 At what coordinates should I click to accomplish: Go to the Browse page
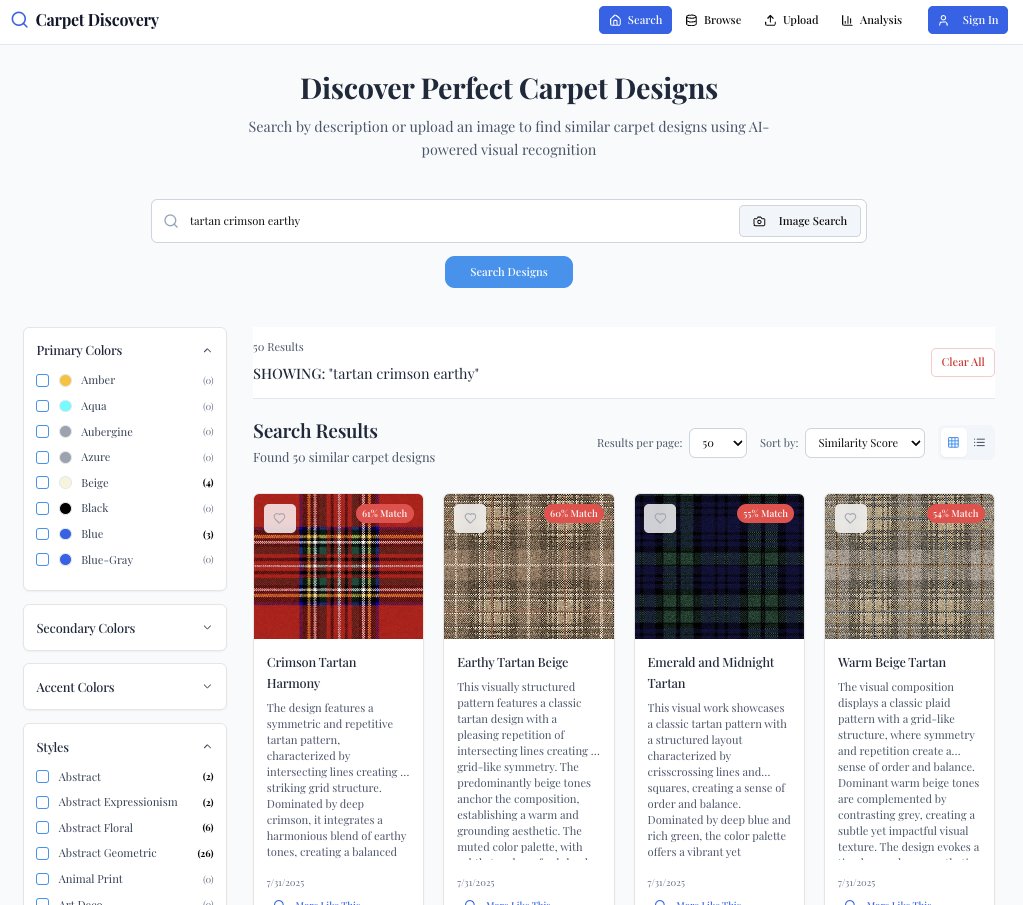pyautogui.click(x=714, y=20)
